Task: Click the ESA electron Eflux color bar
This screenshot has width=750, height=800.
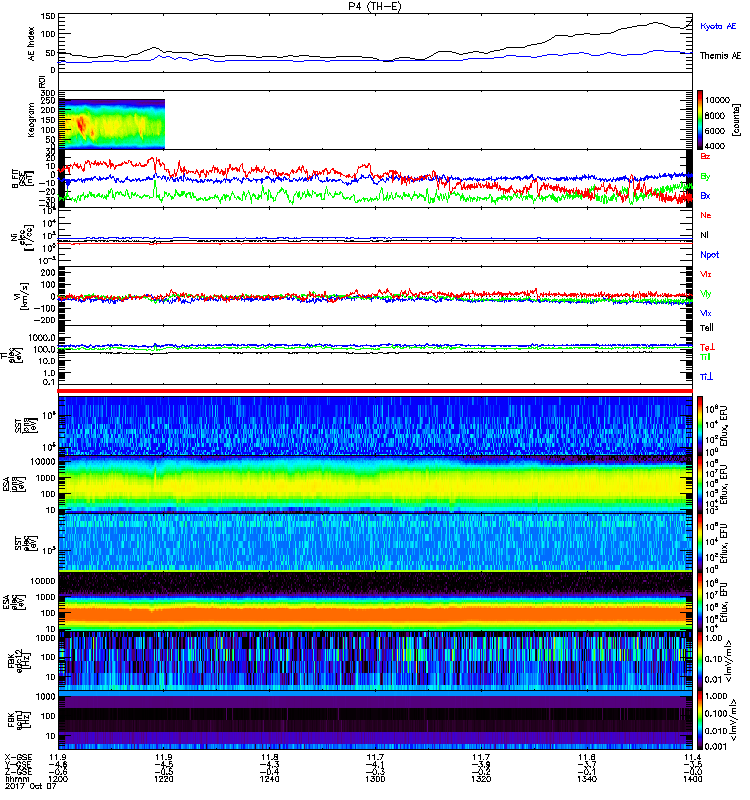Action: (700, 601)
